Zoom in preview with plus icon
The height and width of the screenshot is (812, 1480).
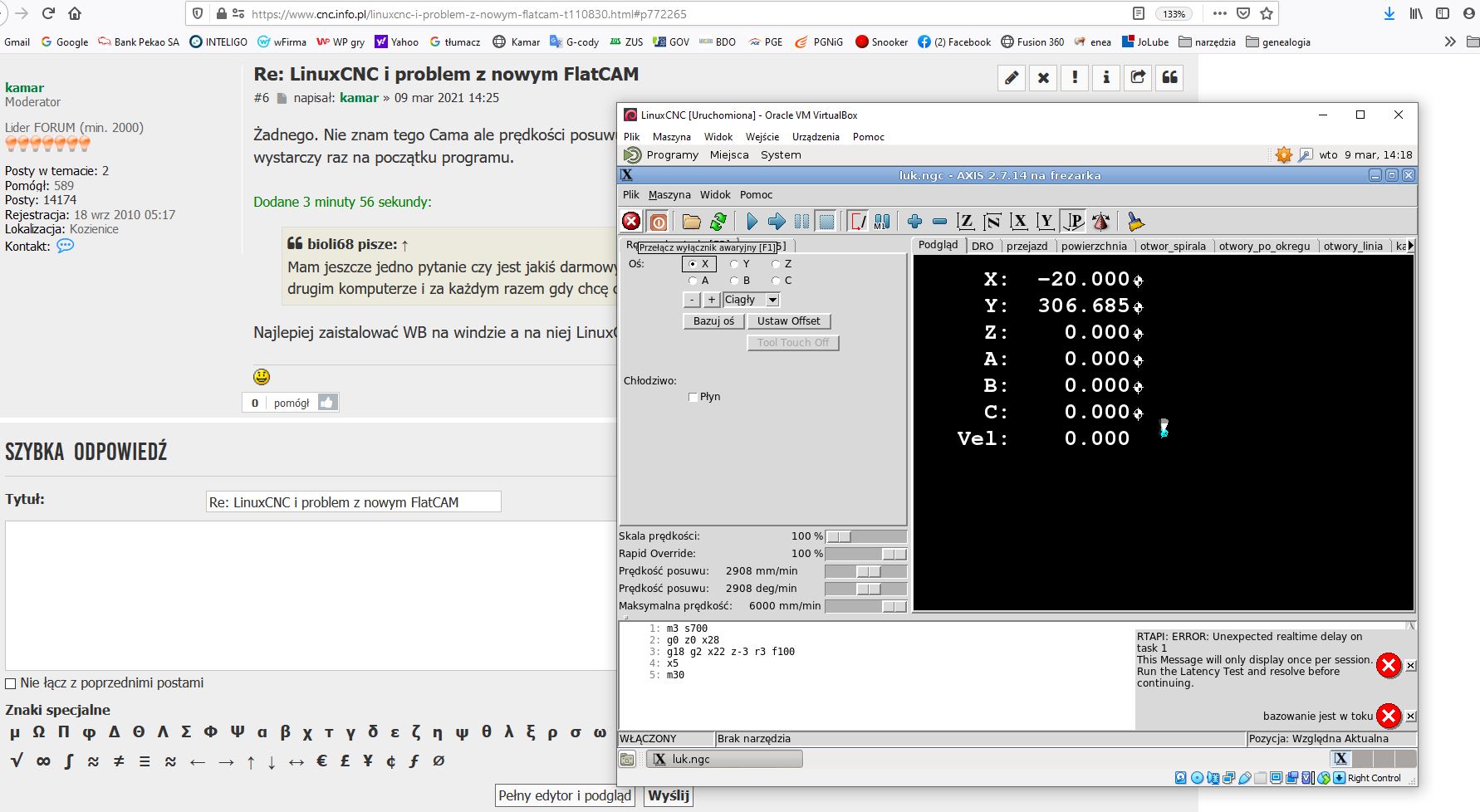click(x=914, y=222)
